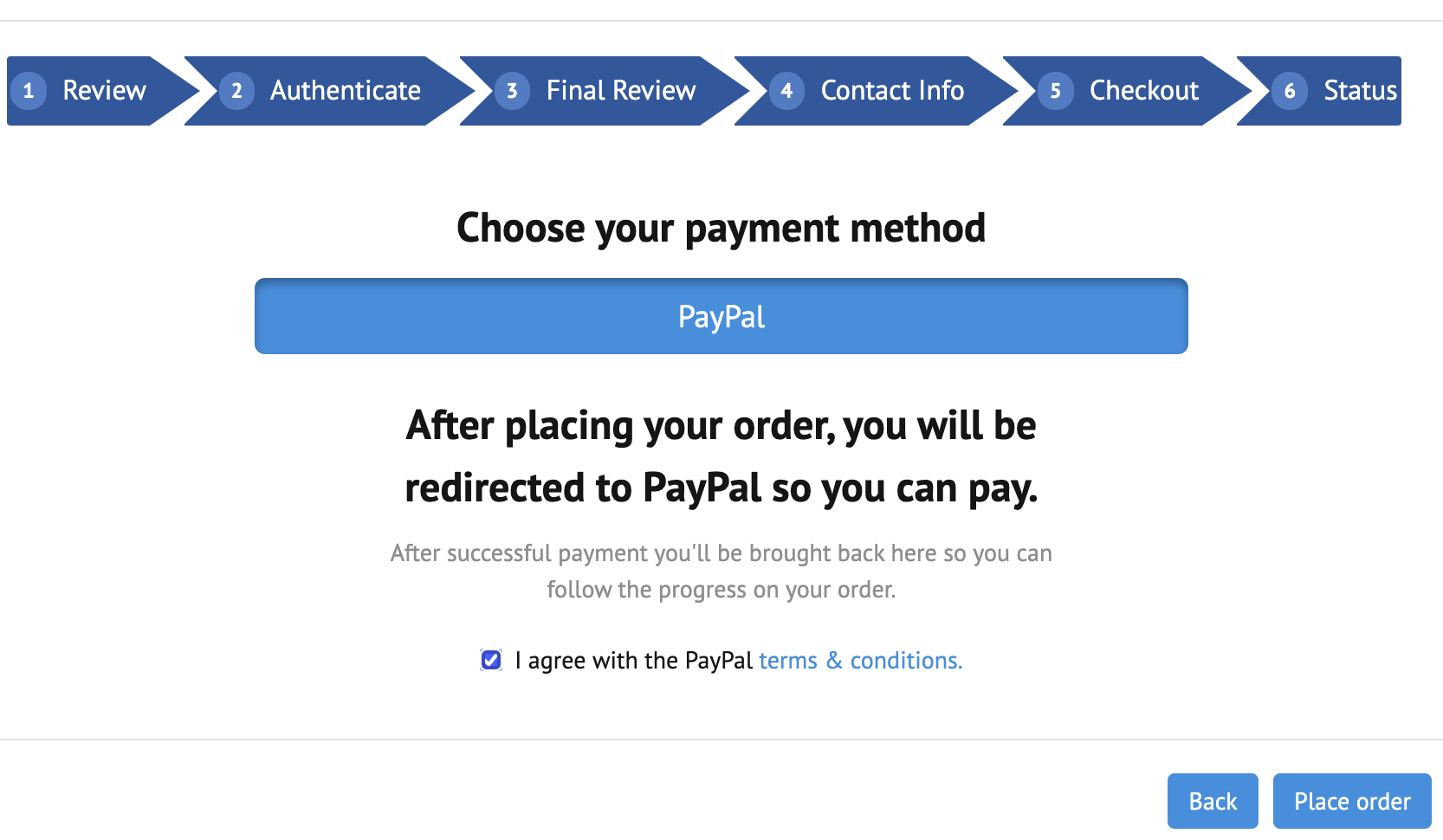
Task: Click the gray successful payment description text
Action: coord(721,572)
